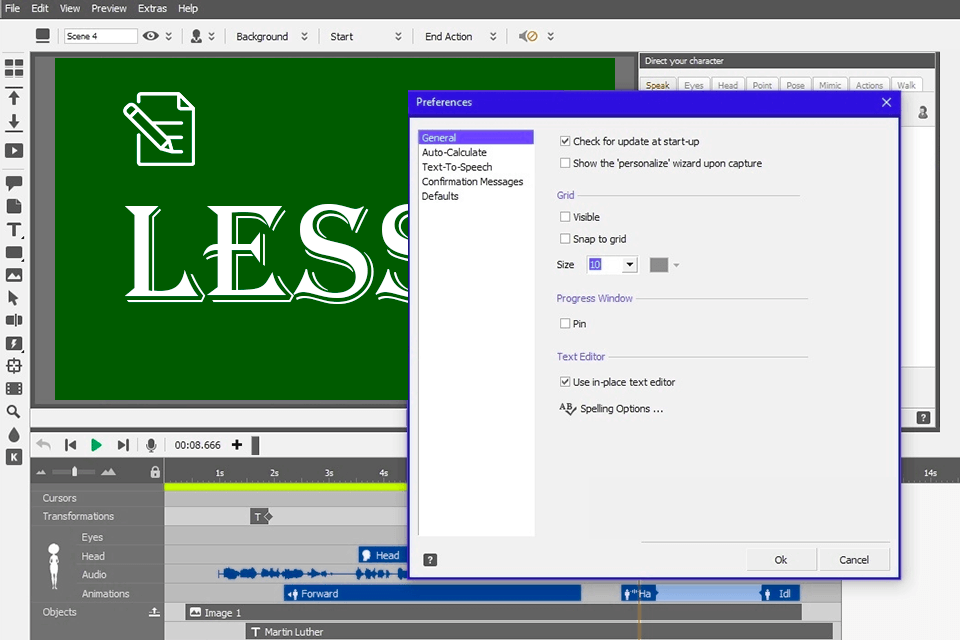Click the filmstrip icon in the left toolbar
960x640 pixels.
point(14,389)
